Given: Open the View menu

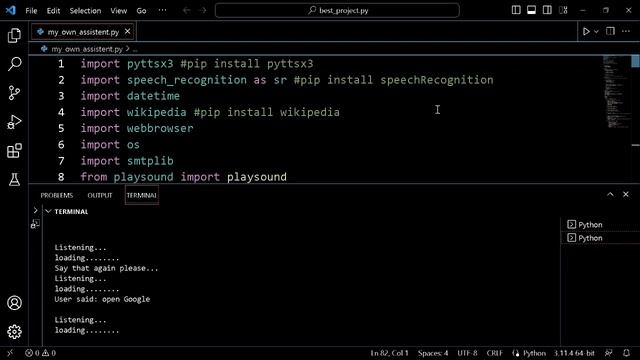Looking at the screenshot, I should tap(118, 11).
